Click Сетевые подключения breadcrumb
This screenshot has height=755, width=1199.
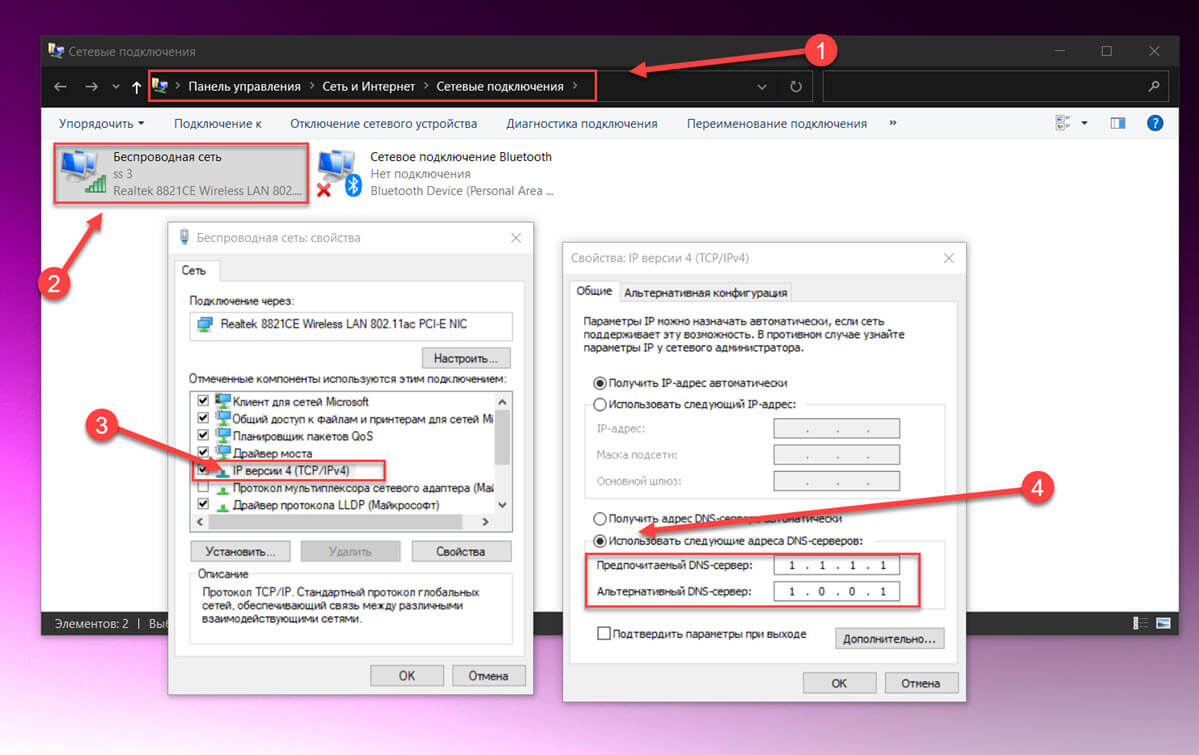click(x=500, y=86)
